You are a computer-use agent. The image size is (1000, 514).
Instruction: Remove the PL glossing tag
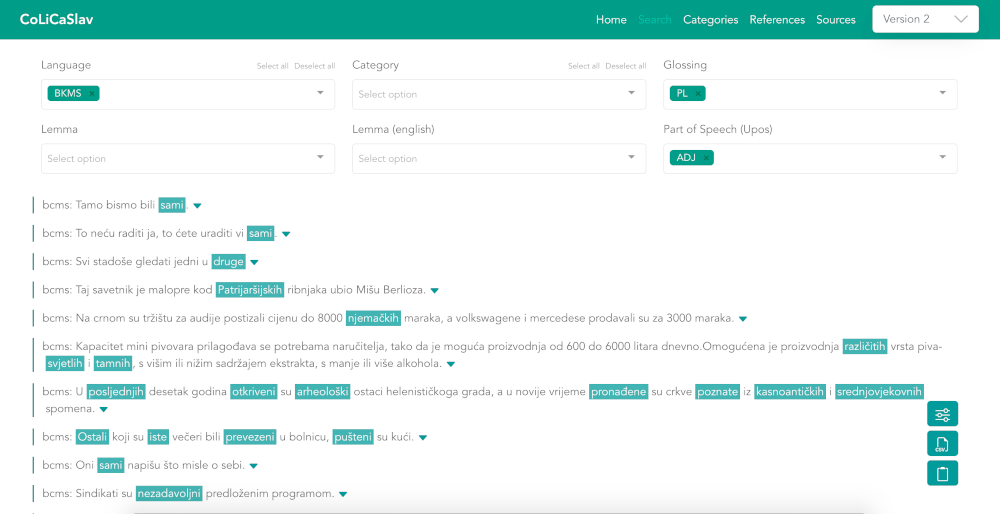point(698,94)
